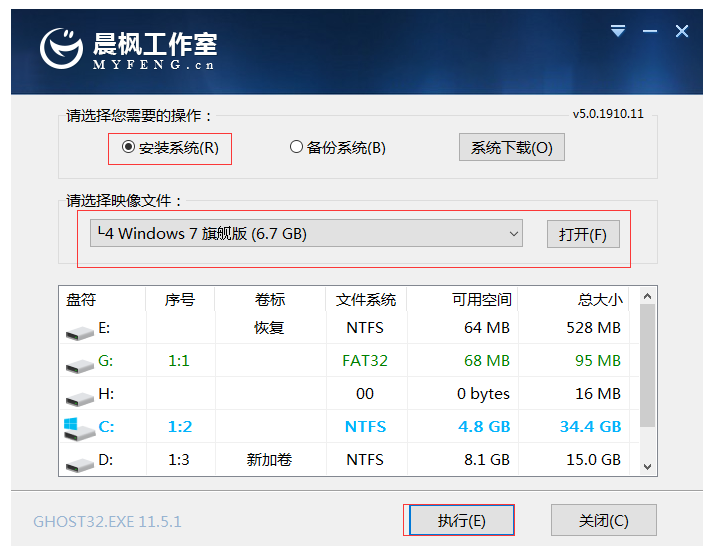Click the H: drive disk icon
The height and width of the screenshot is (553, 712).
pyautogui.click(x=79, y=395)
